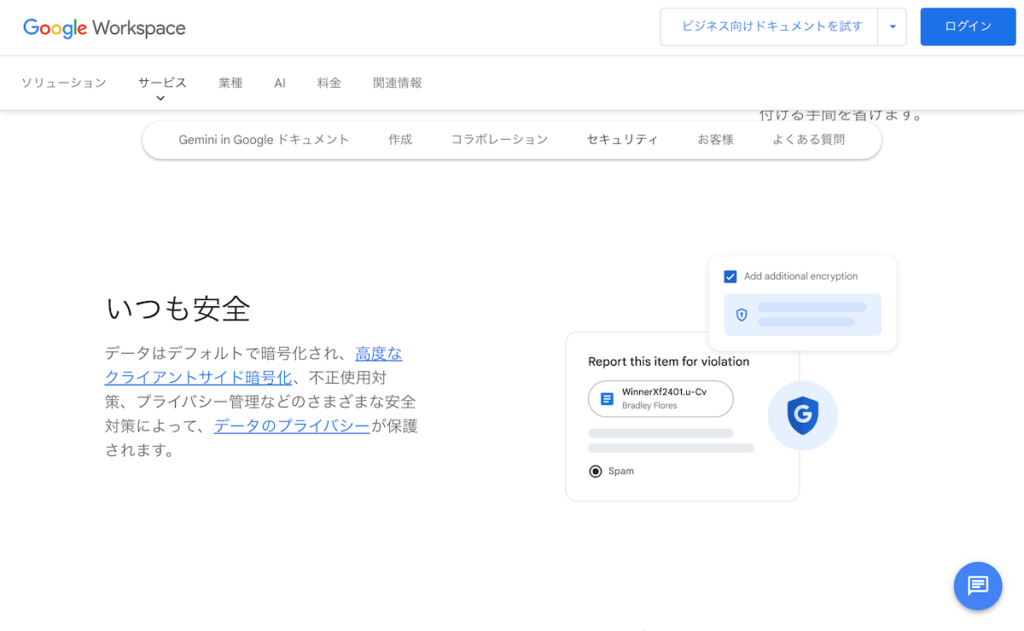Open dropdown arrow next to ビジネス向けドキュメントを試す
Viewport: 1024px width, 631px height.
click(x=892, y=27)
